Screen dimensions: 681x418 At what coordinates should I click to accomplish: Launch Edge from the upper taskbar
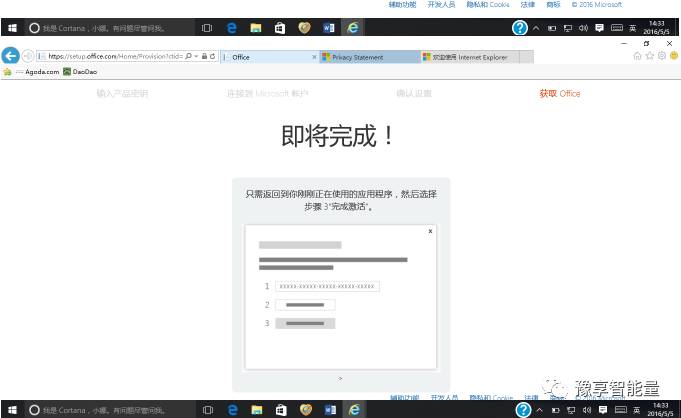tap(232, 28)
